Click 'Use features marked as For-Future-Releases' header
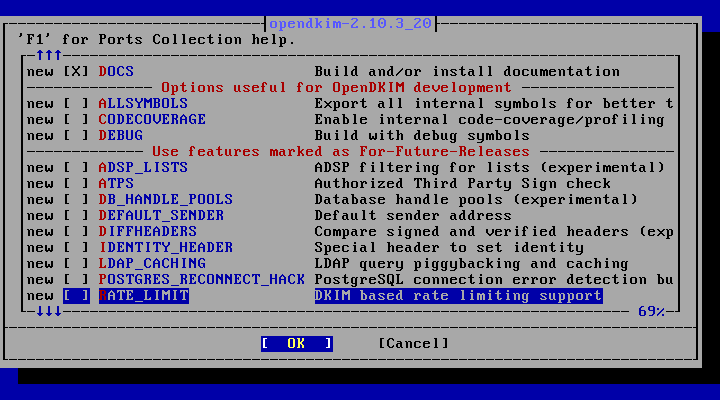Viewport: 720px width, 400px height. click(341, 152)
